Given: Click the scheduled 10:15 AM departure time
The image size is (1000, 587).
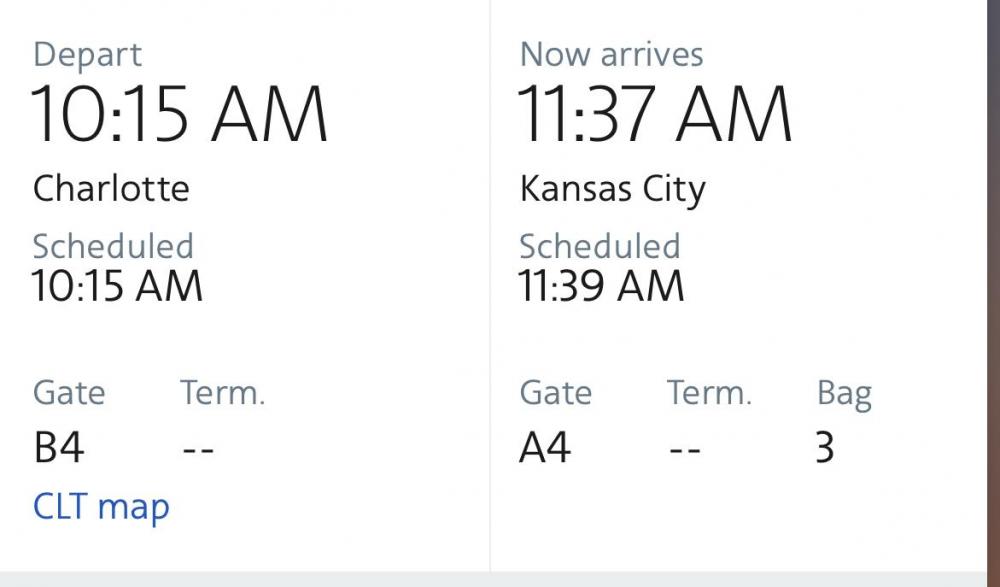Looking at the screenshot, I should point(118,287).
